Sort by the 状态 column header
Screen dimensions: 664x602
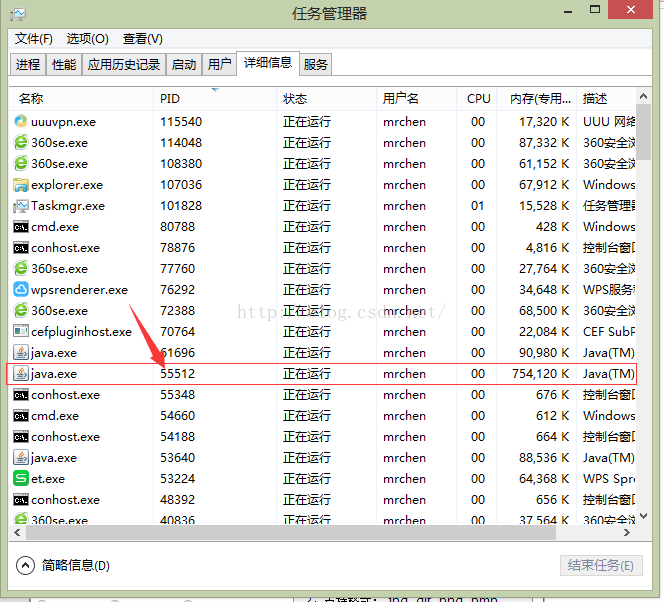[x=326, y=99]
